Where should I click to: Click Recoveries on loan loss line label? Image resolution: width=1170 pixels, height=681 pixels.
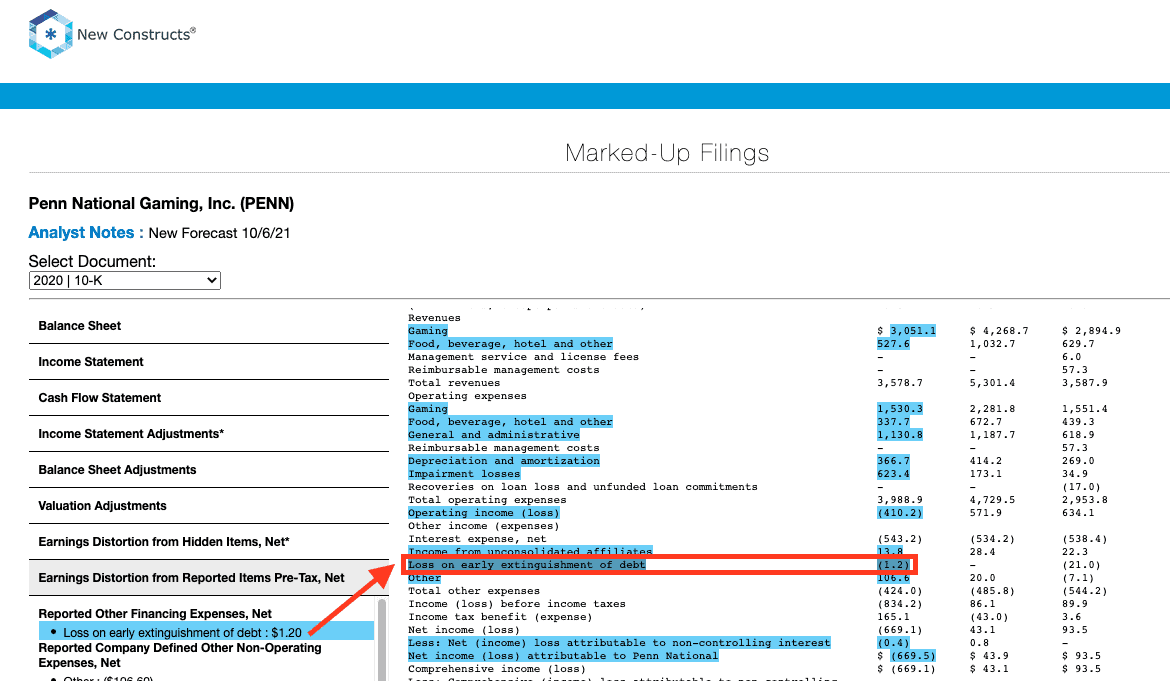point(583,487)
